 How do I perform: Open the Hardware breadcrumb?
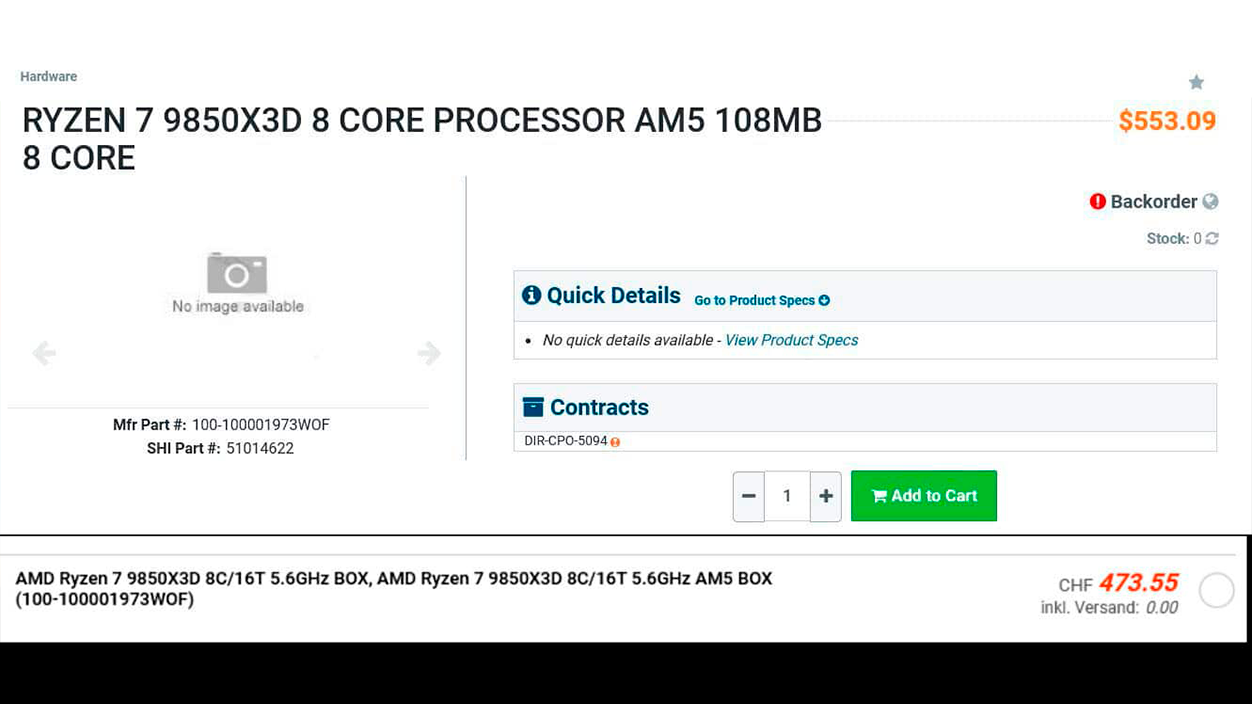point(48,76)
